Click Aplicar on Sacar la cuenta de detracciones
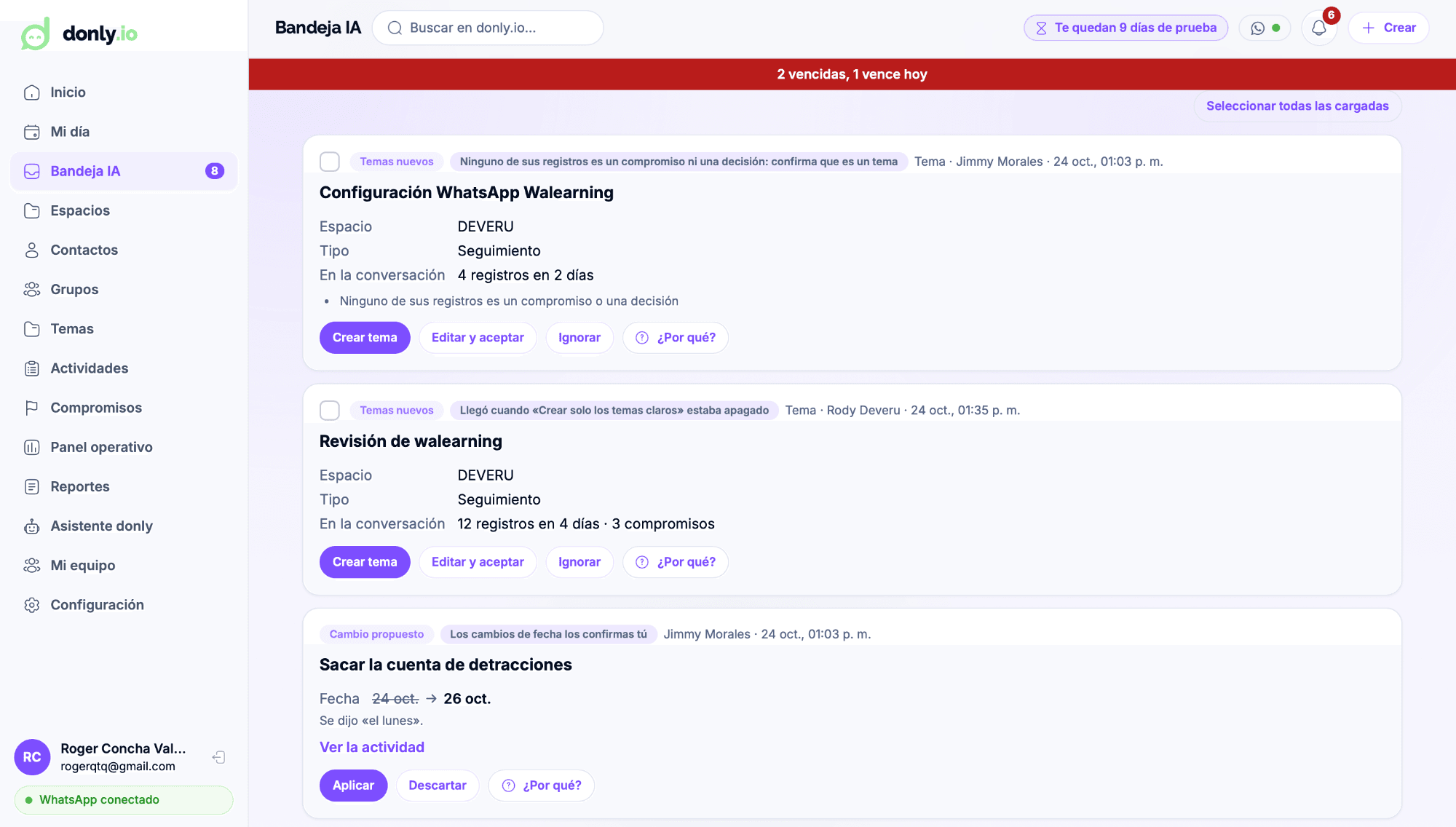The image size is (1456, 827). pos(353,786)
